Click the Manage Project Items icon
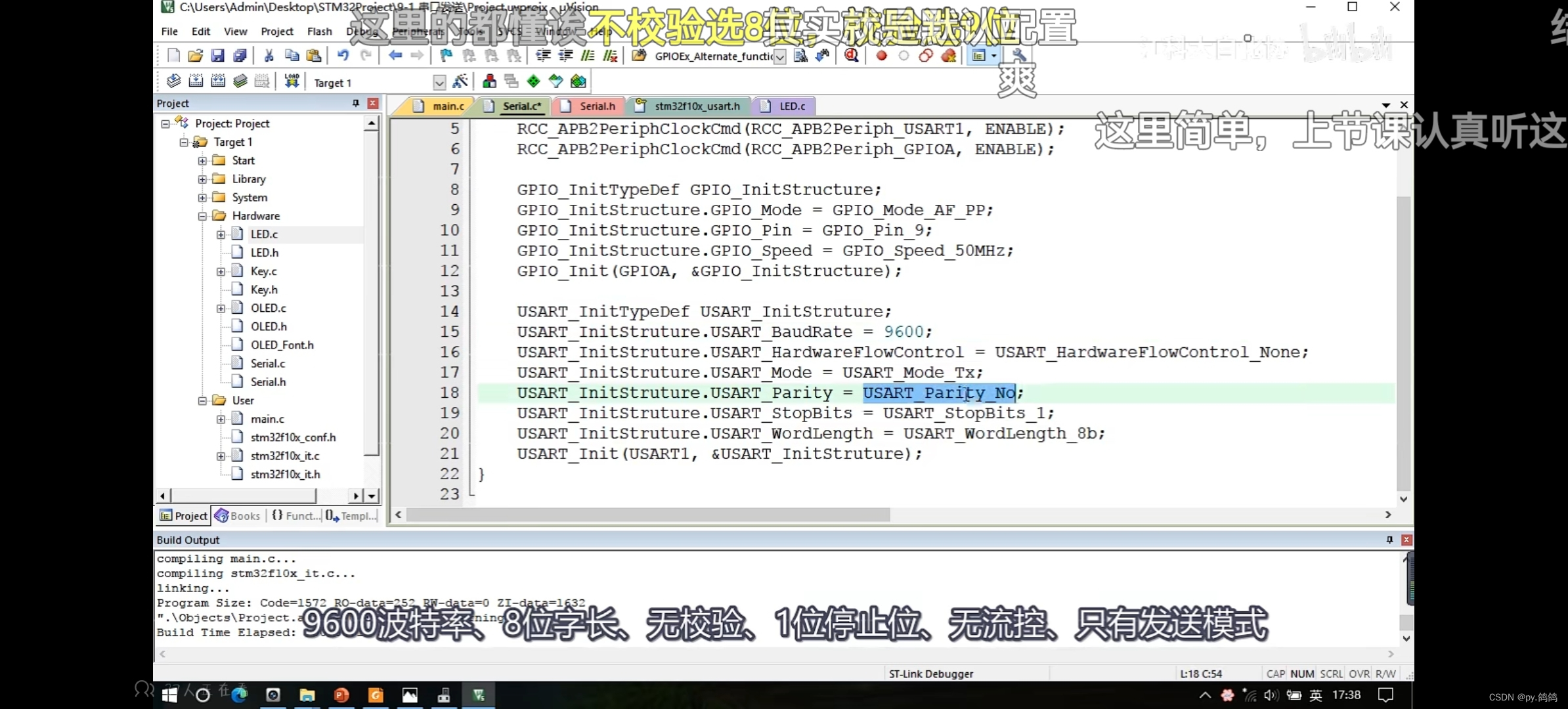The height and width of the screenshot is (709, 1568). 489,81
